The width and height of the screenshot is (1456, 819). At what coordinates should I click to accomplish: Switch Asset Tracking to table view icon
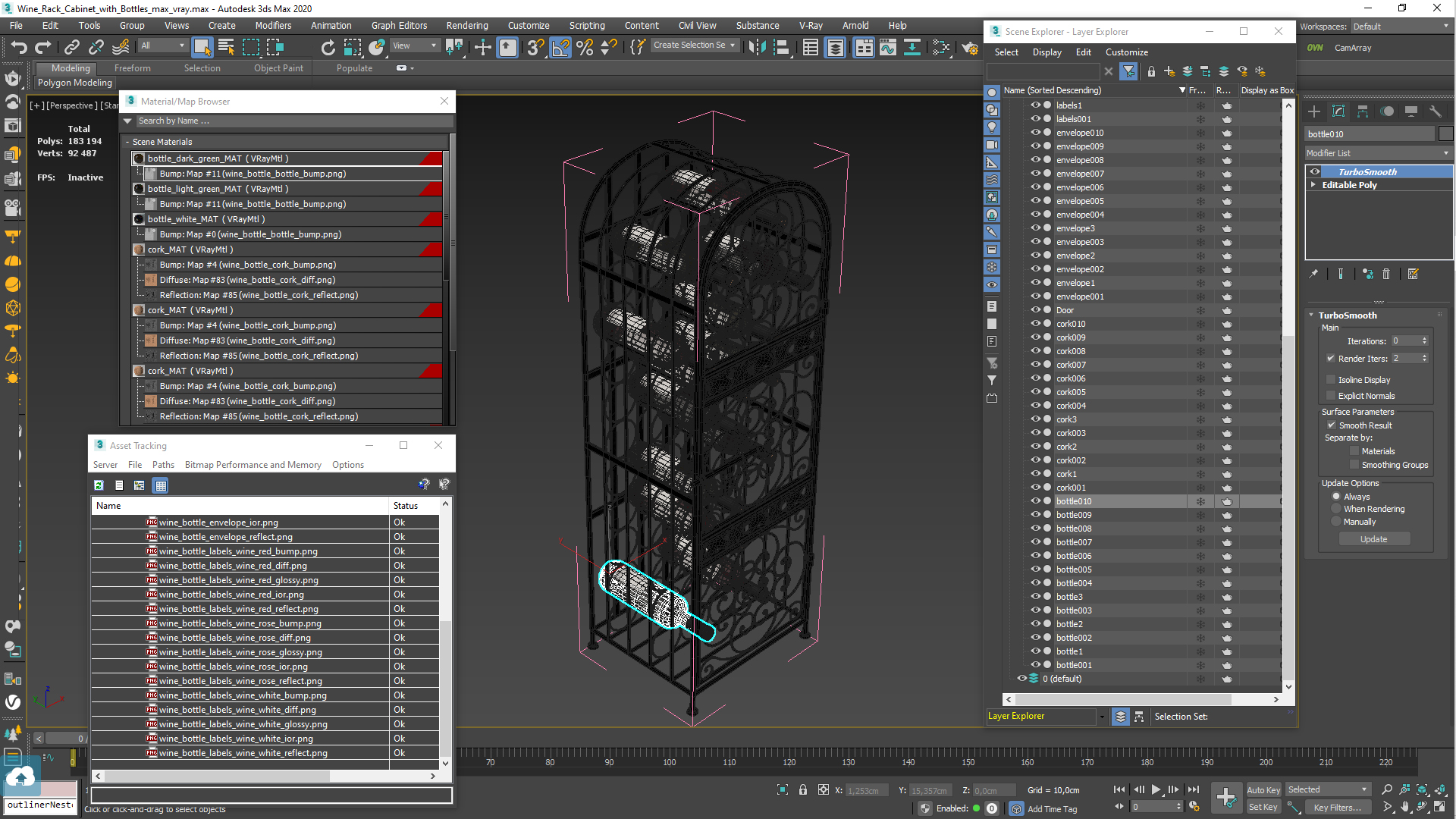click(160, 485)
